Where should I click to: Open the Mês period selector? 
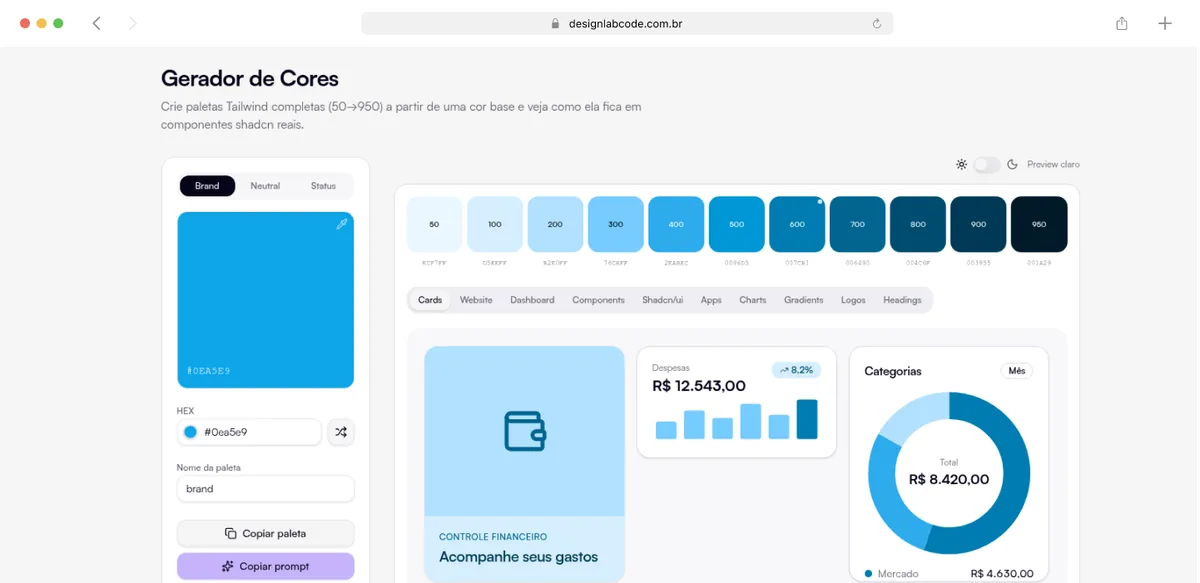[x=1017, y=371]
